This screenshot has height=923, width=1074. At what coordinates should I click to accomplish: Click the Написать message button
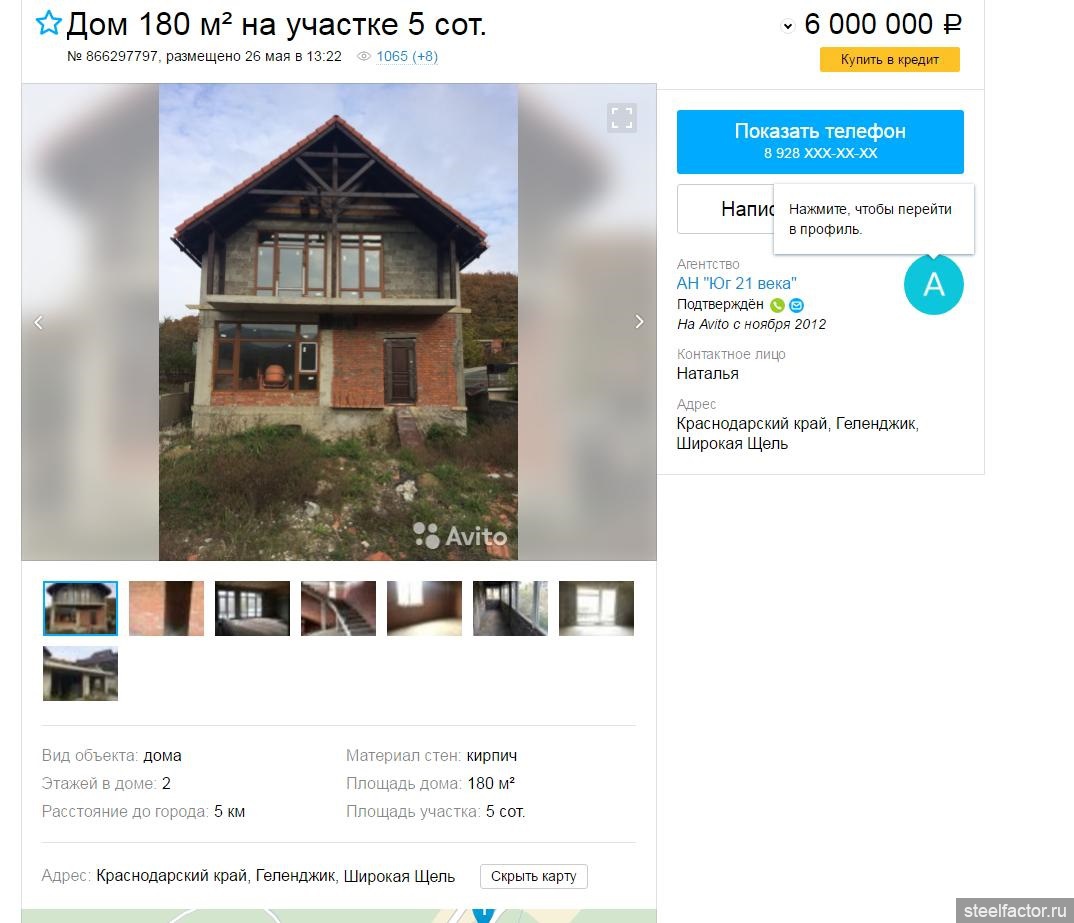pos(725,209)
